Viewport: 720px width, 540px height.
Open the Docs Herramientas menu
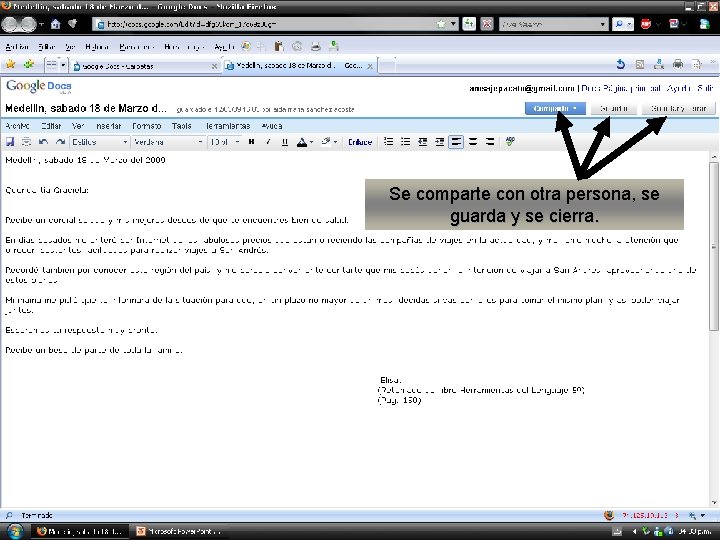[x=228, y=126]
